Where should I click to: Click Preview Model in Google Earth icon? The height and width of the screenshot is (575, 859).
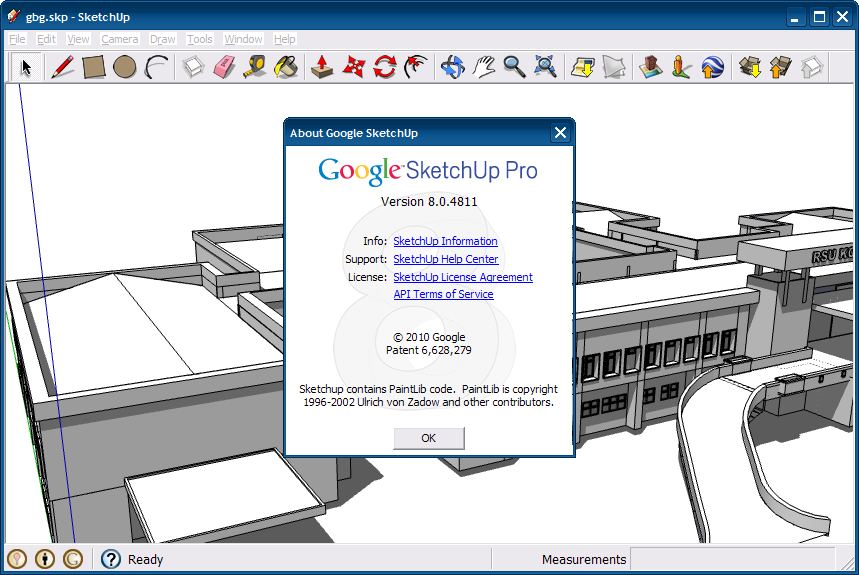712,67
